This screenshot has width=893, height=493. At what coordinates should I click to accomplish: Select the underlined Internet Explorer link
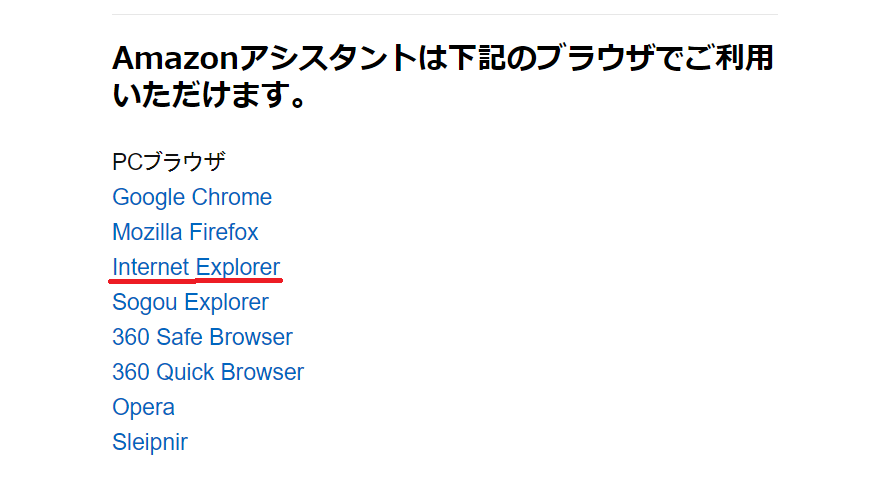click(x=196, y=267)
